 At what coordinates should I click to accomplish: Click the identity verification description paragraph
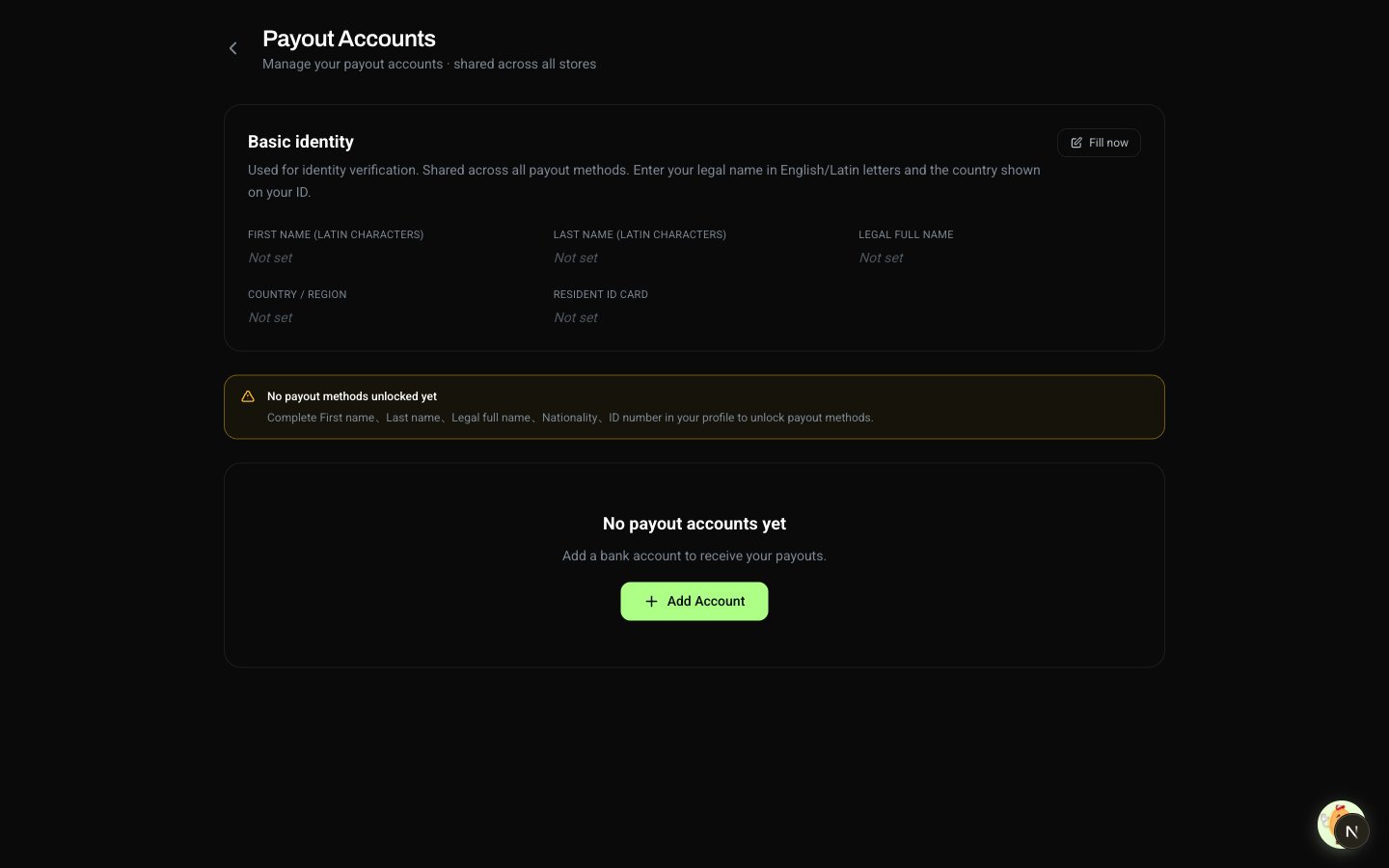point(644,180)
